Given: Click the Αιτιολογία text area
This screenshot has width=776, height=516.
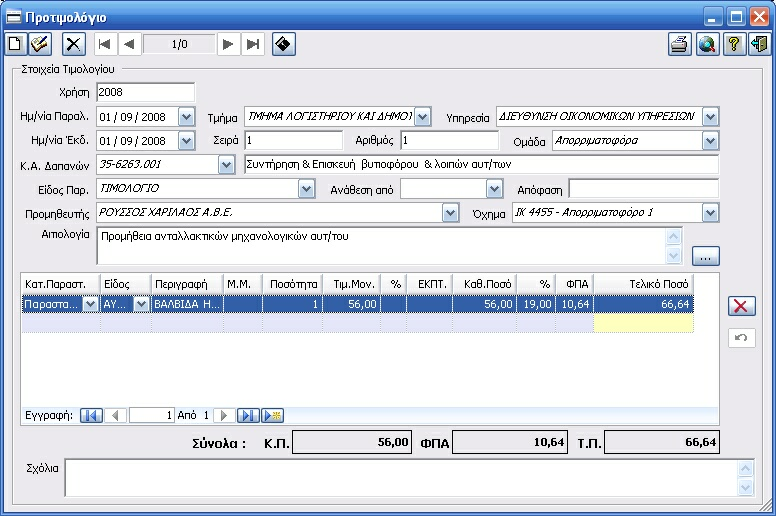Looking at the screenshot, I should tap(381, 246).
